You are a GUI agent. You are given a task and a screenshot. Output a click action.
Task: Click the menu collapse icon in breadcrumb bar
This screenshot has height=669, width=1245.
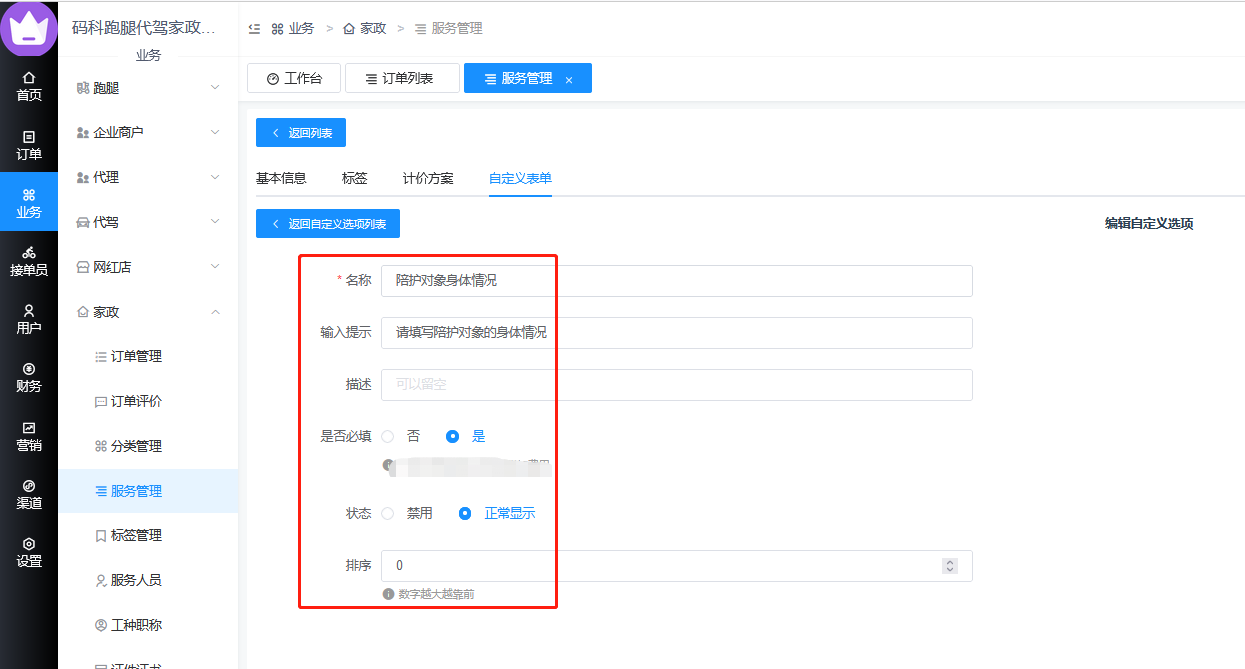(255, 29)
